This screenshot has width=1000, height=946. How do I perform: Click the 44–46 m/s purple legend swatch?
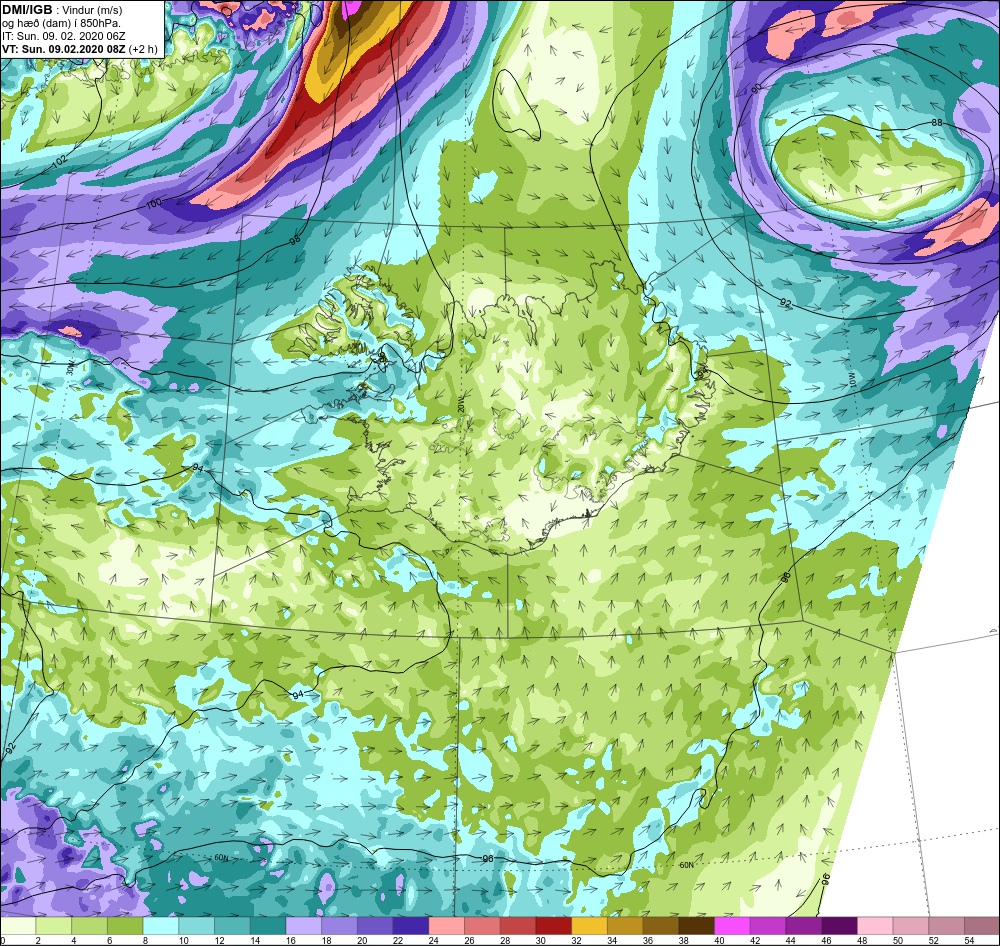pos(804,927)
